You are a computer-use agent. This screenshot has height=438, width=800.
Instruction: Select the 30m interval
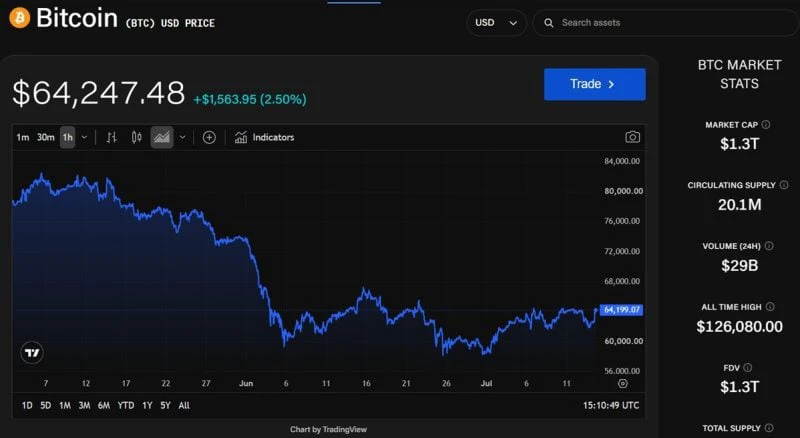coord(45,137)
